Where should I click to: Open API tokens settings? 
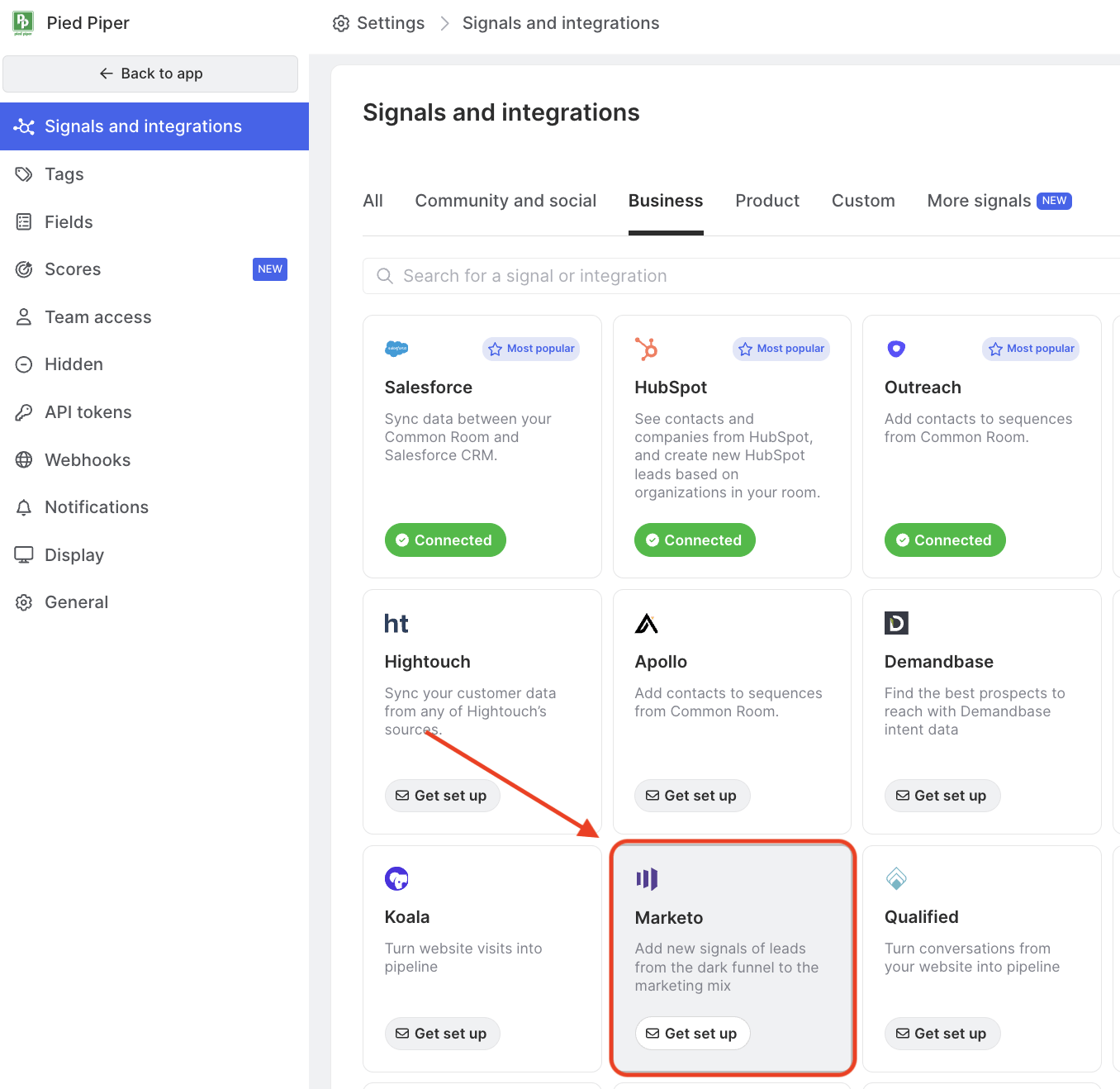(x=154, y=412)
